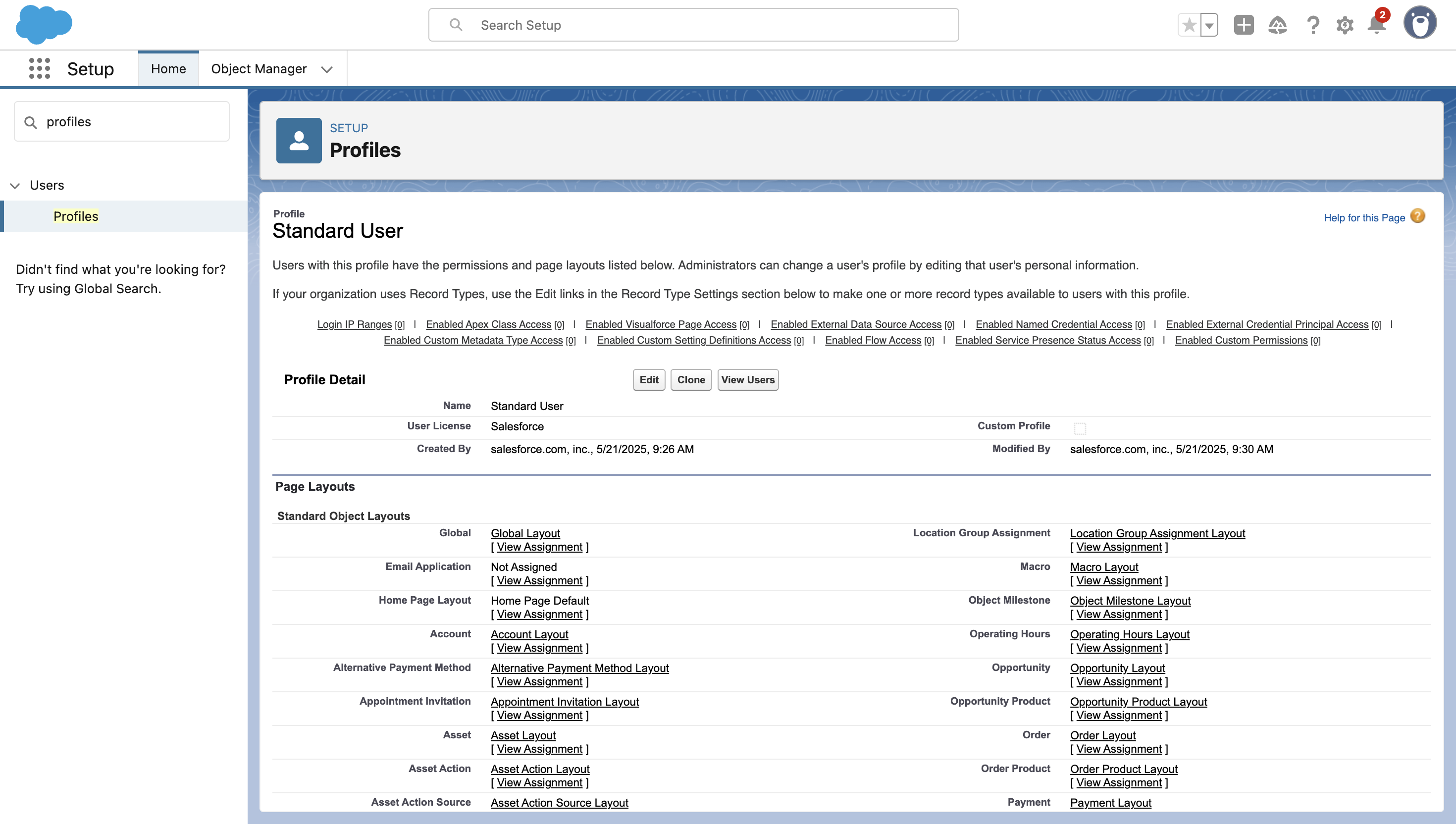
Task: Open the notifications bell
Action: click(x=1377, y=25)
